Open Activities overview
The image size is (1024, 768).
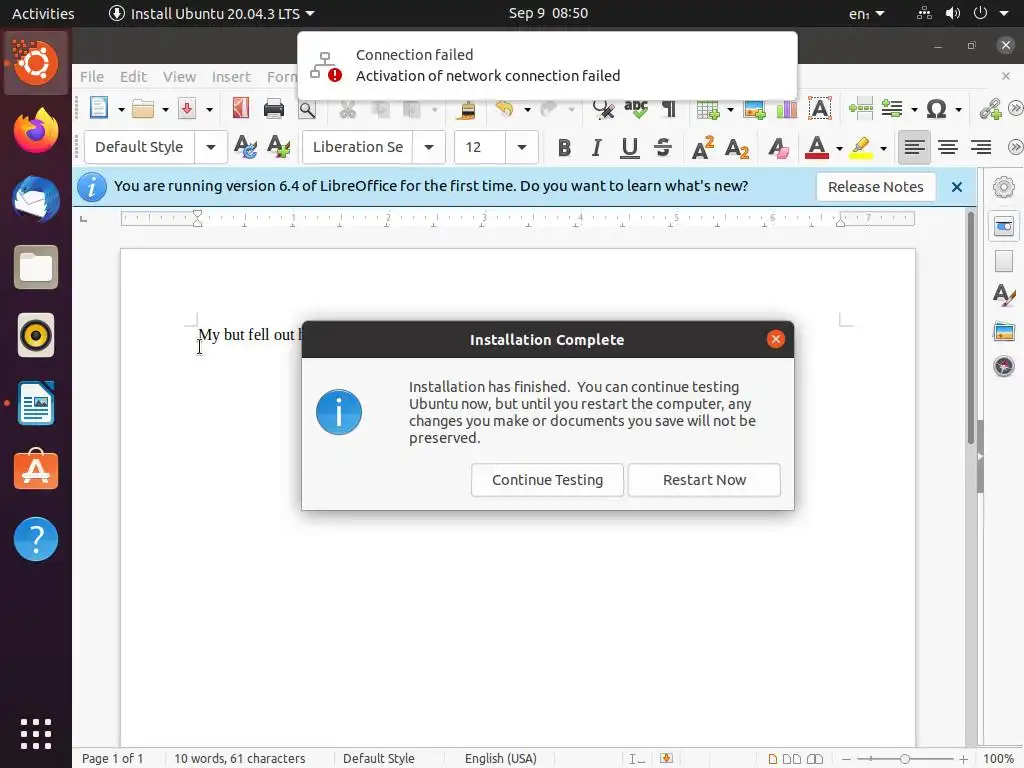(43, 13)
